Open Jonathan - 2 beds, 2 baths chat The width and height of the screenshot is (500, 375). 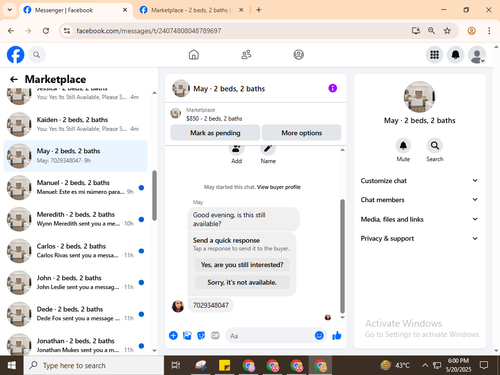click(x=75, y=345)
